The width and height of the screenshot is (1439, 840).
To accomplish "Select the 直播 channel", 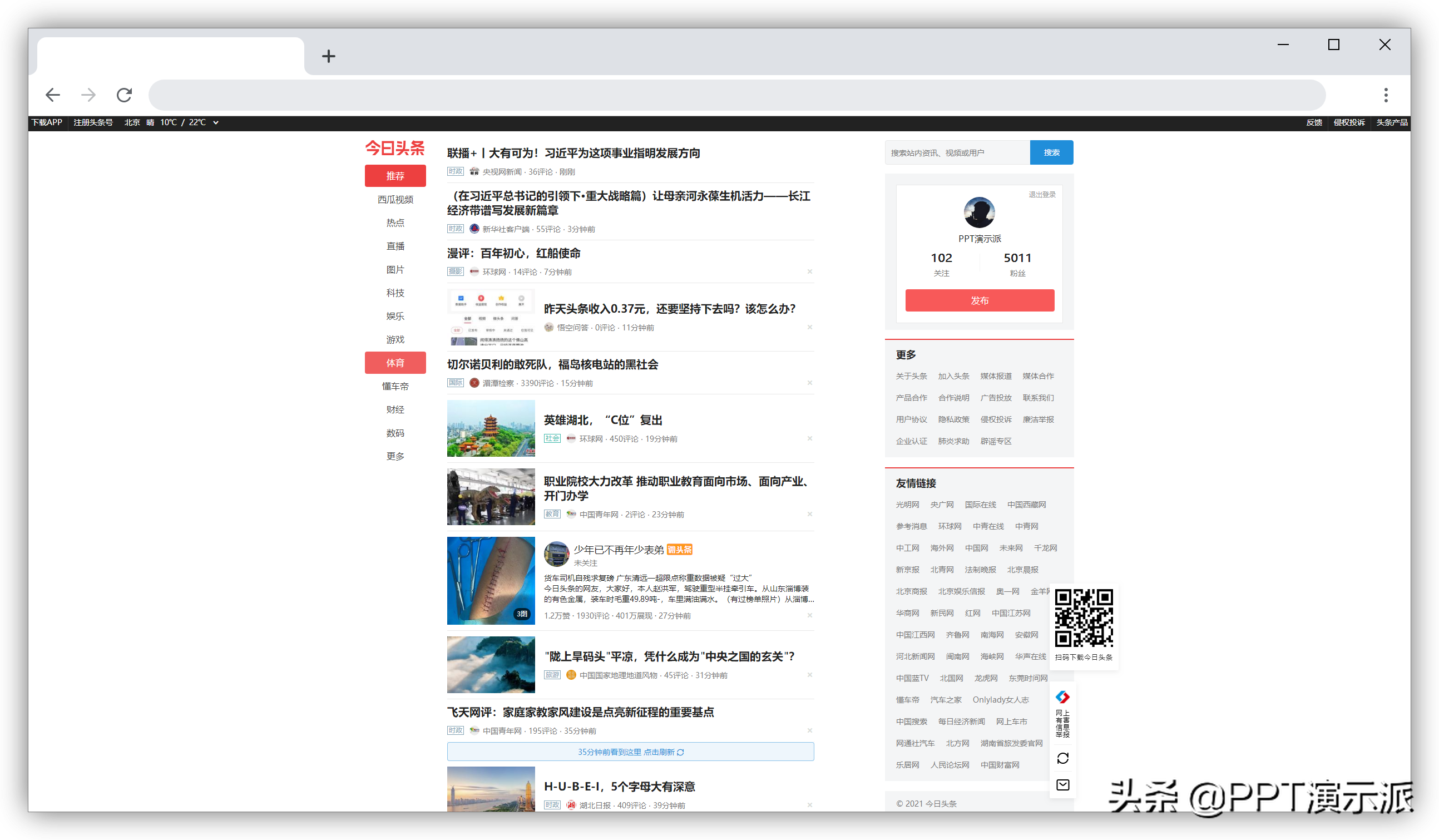I will point(395,246).
